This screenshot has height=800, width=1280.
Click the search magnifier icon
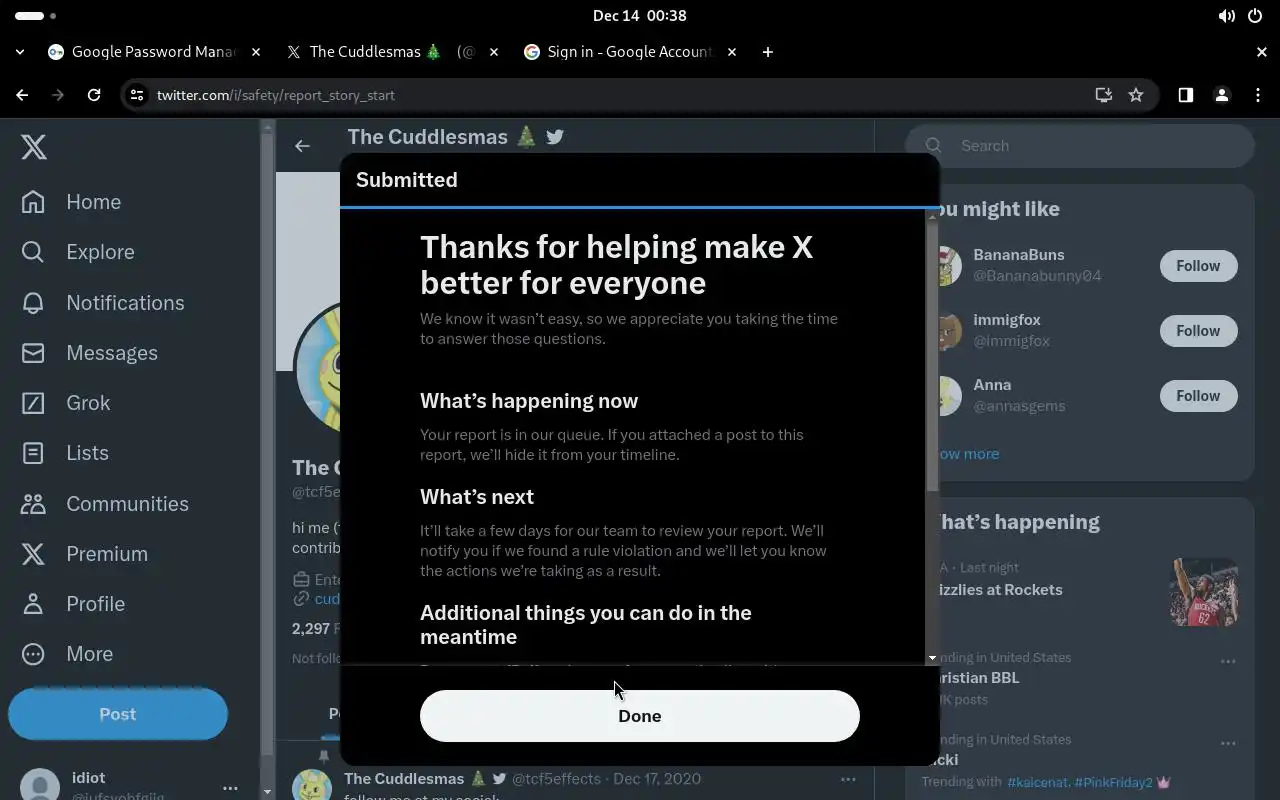934,146
